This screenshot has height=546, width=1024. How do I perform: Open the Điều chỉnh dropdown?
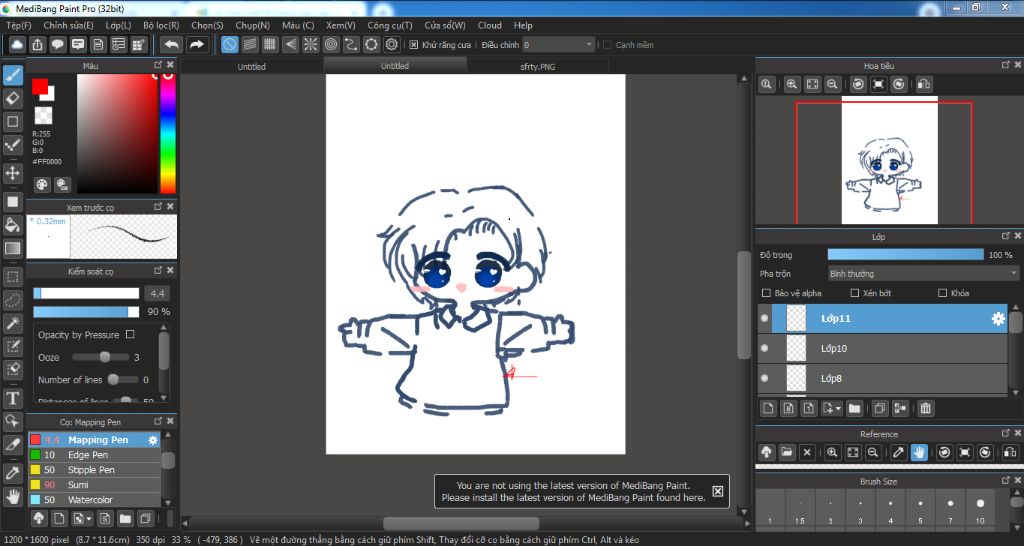pyautogui.click(x=558, y=44)
